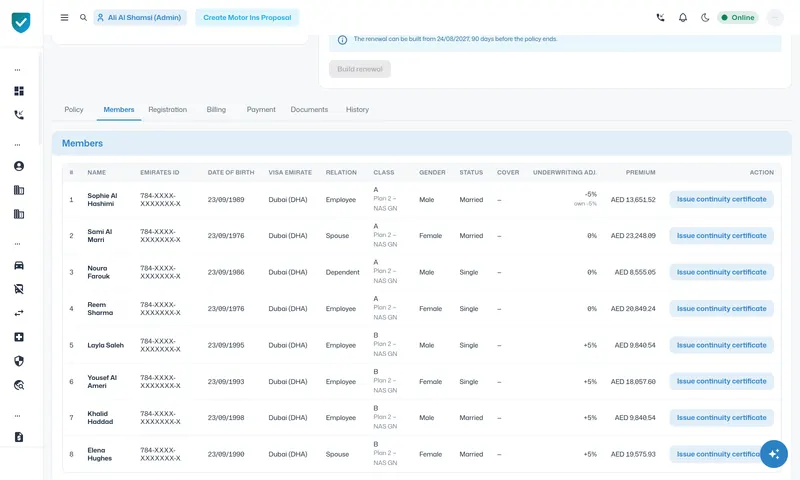Screen dimensions: 800x480
Task: Click the renewal info circle icon
Action: point(342,40)
